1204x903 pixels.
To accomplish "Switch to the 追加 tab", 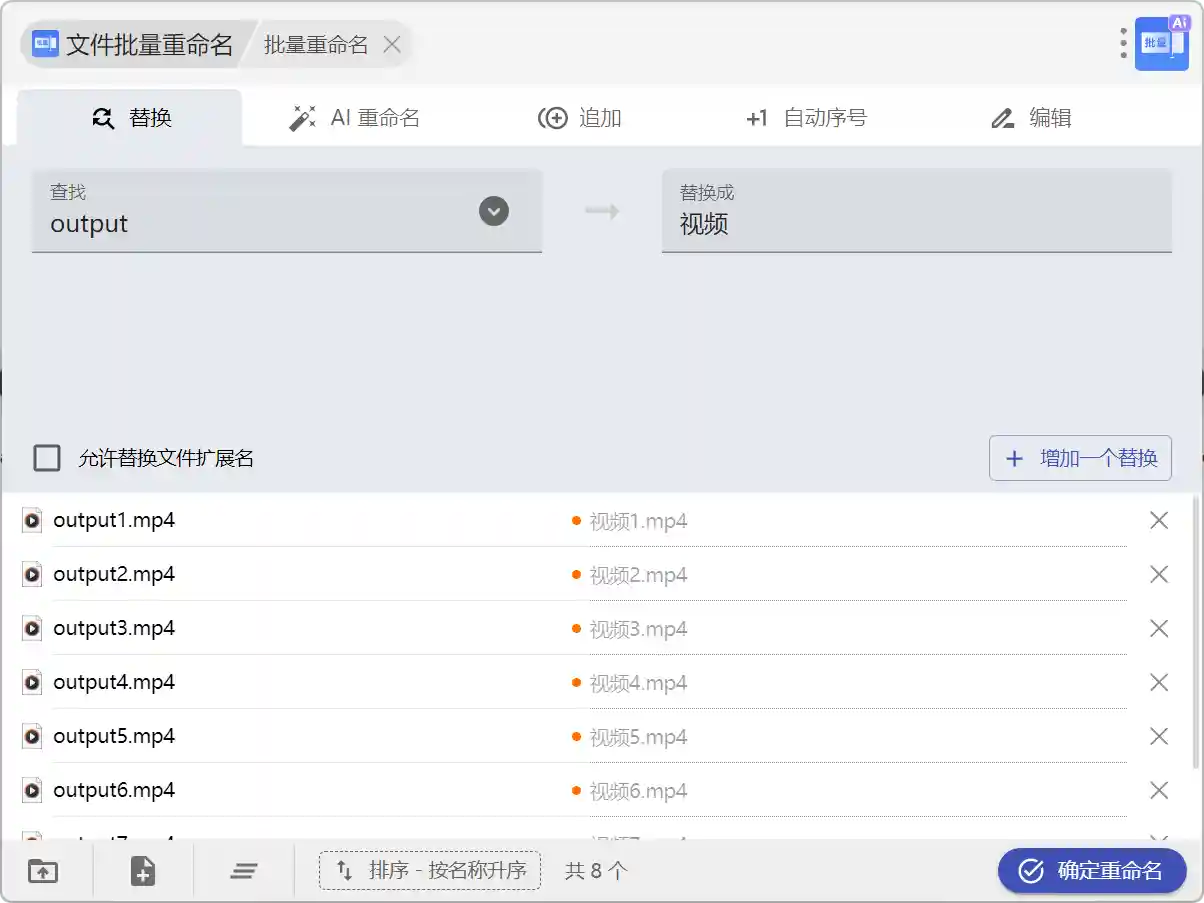I will 580,118.
